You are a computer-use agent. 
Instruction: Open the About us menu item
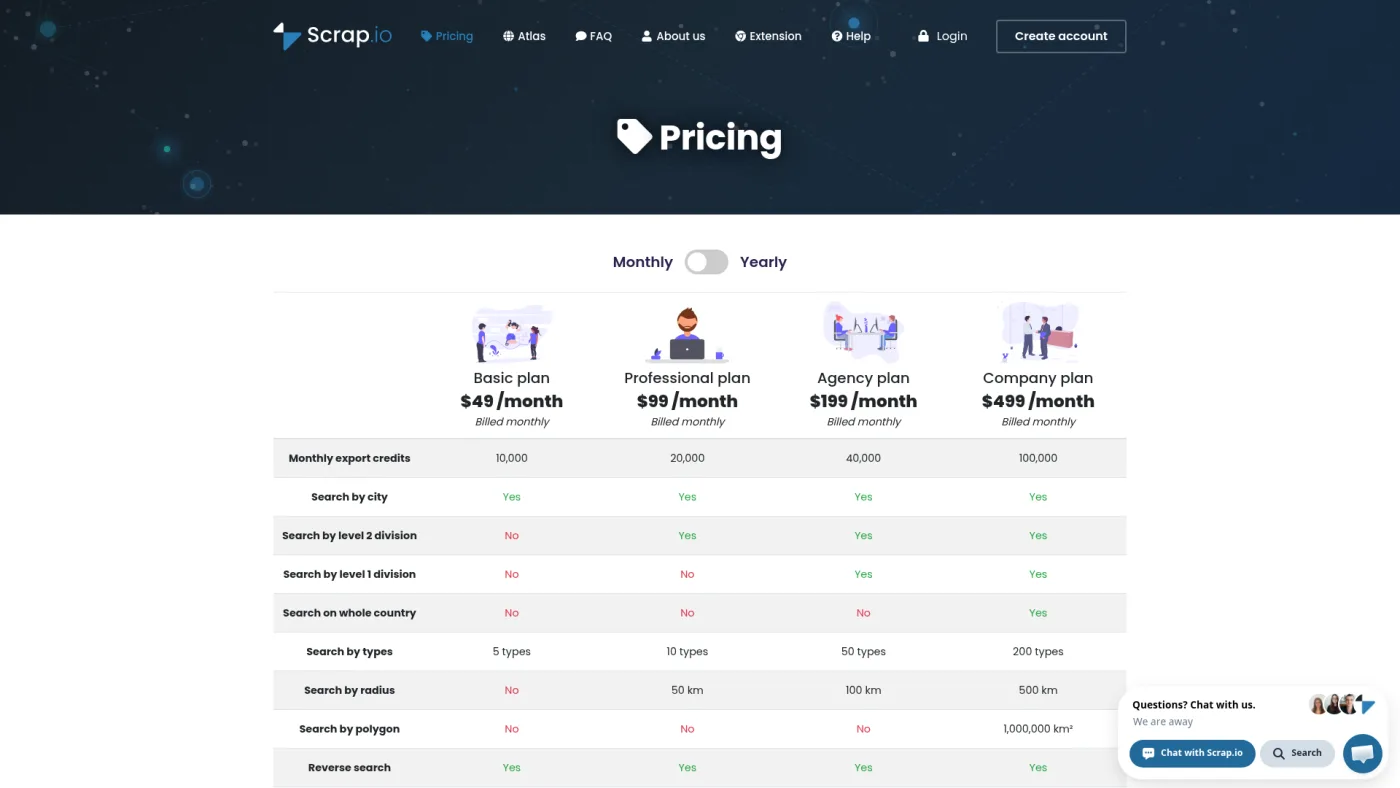pos(673,36)
